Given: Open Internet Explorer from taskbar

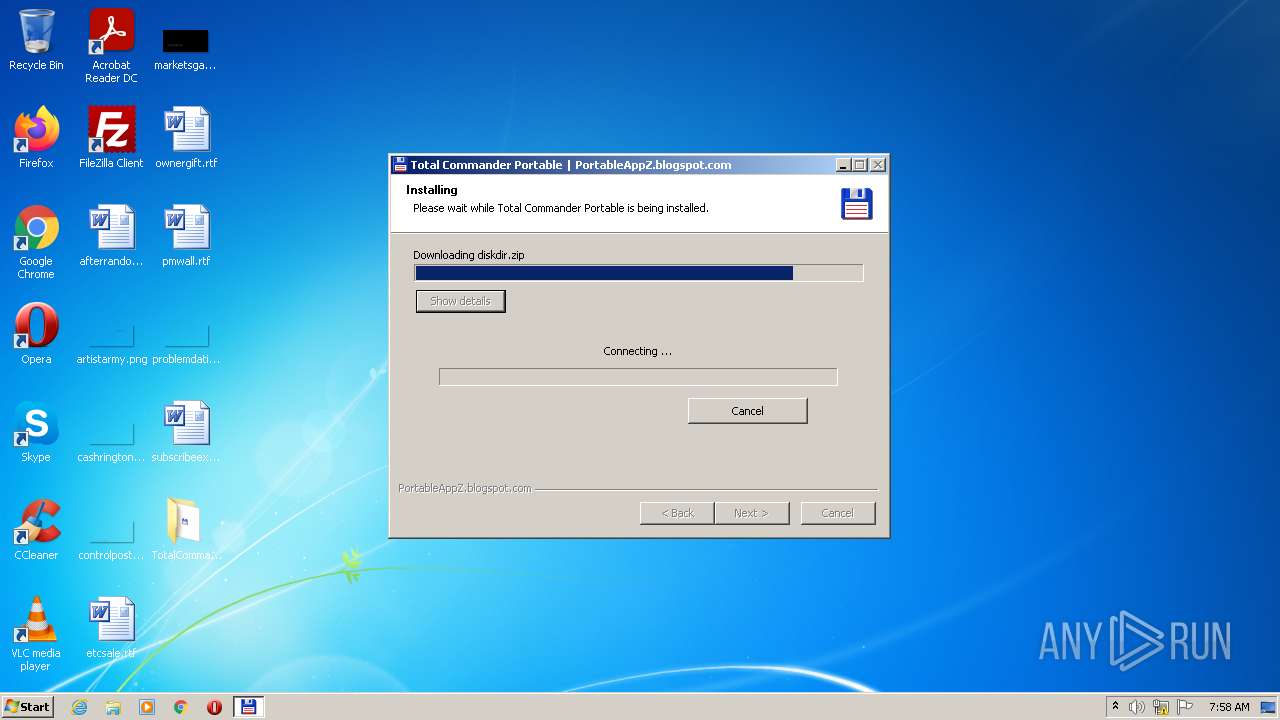Looking at the screenshot, I should [80, 707].
